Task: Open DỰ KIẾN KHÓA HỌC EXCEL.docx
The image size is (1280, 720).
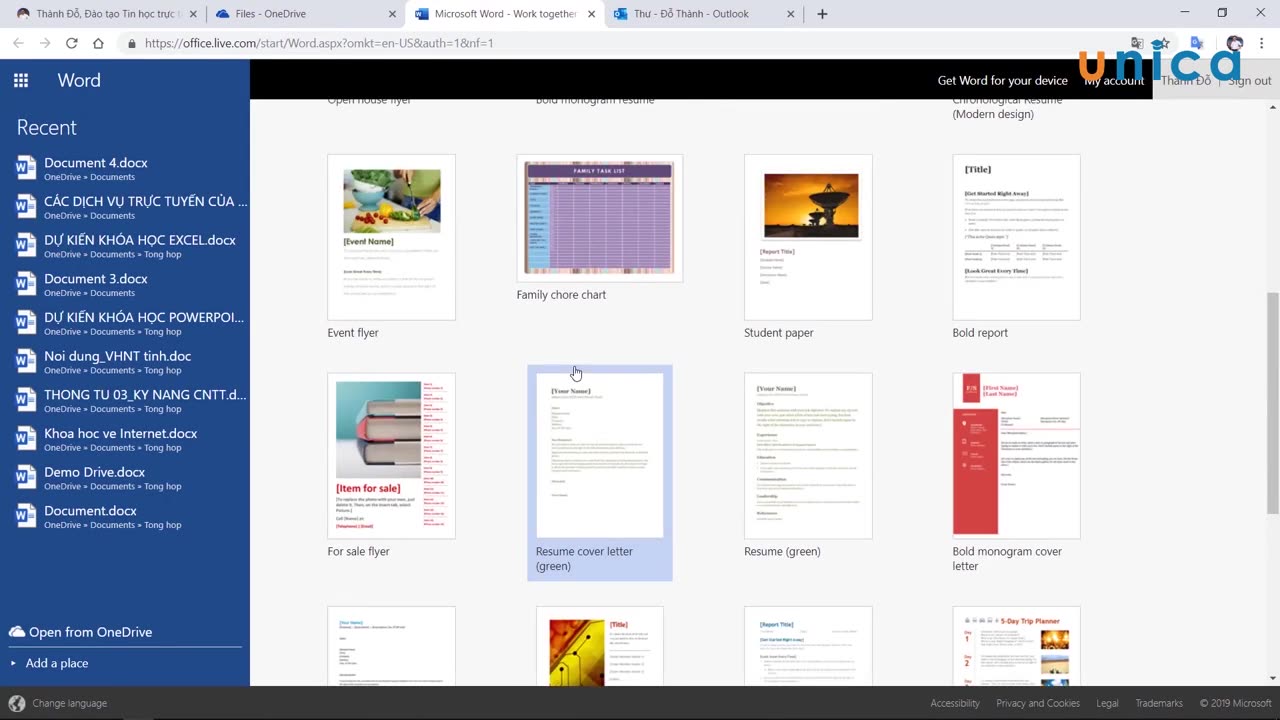Action: [125, 246]
